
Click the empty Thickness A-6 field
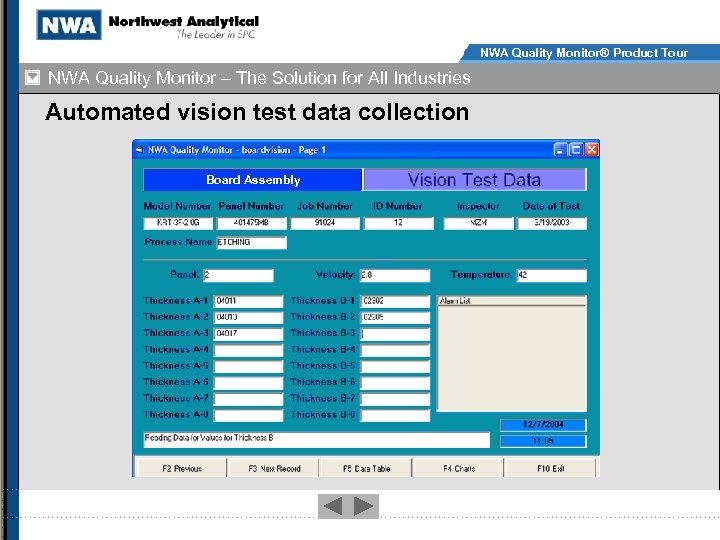click(x=248, y=382)
